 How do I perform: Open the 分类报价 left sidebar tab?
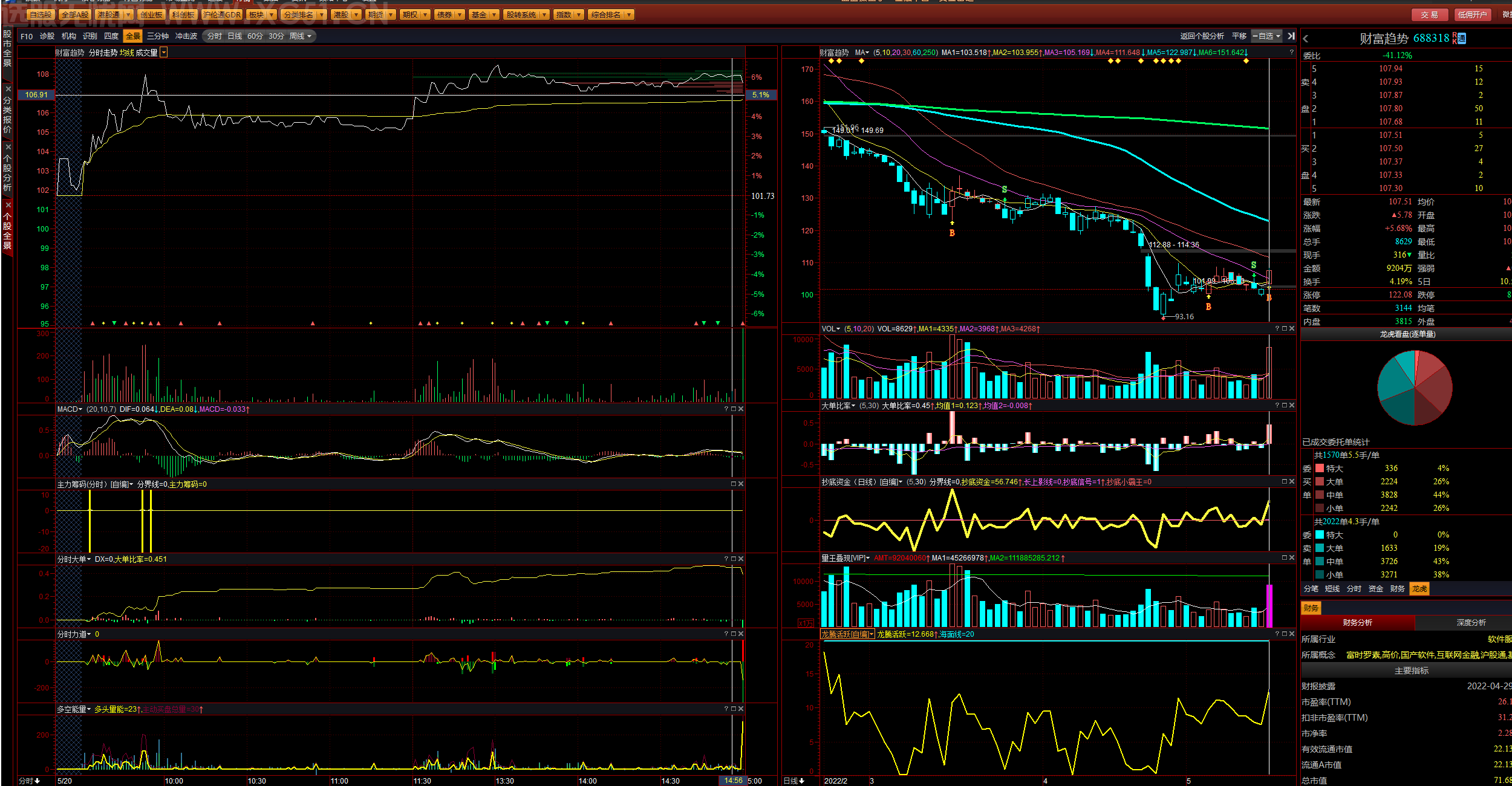[x=7, y=115]
